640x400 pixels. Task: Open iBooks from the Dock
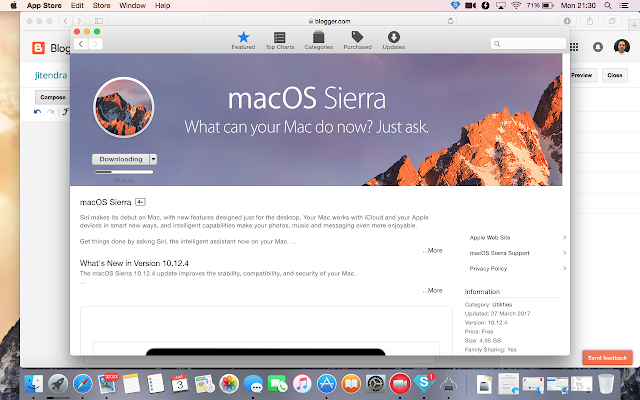pyautogui.click(x=351, y=384)
